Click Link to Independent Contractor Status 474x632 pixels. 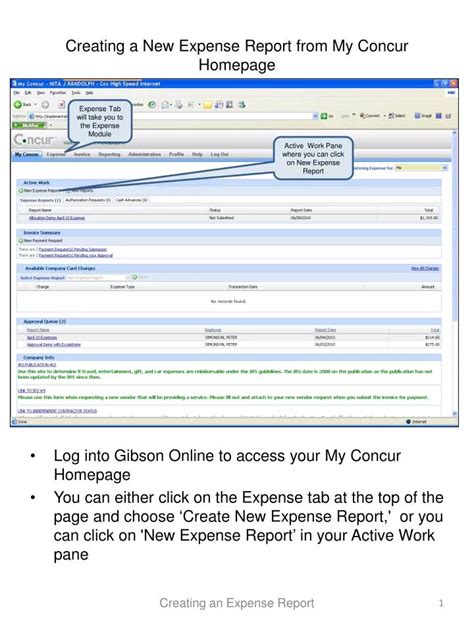(57, 411)
